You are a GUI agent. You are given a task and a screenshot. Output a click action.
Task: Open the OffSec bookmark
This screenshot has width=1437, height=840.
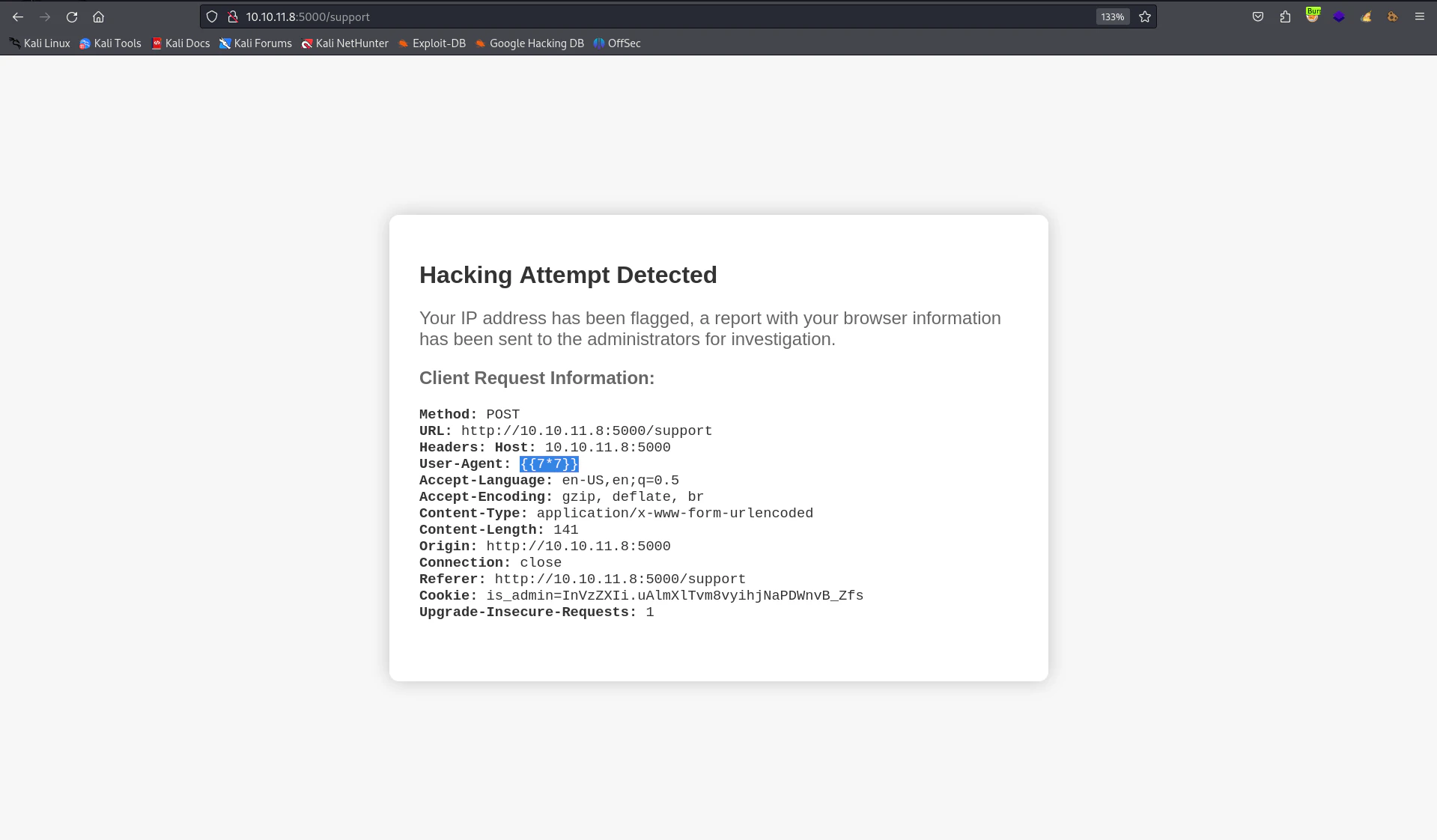[x=617, y=43]
